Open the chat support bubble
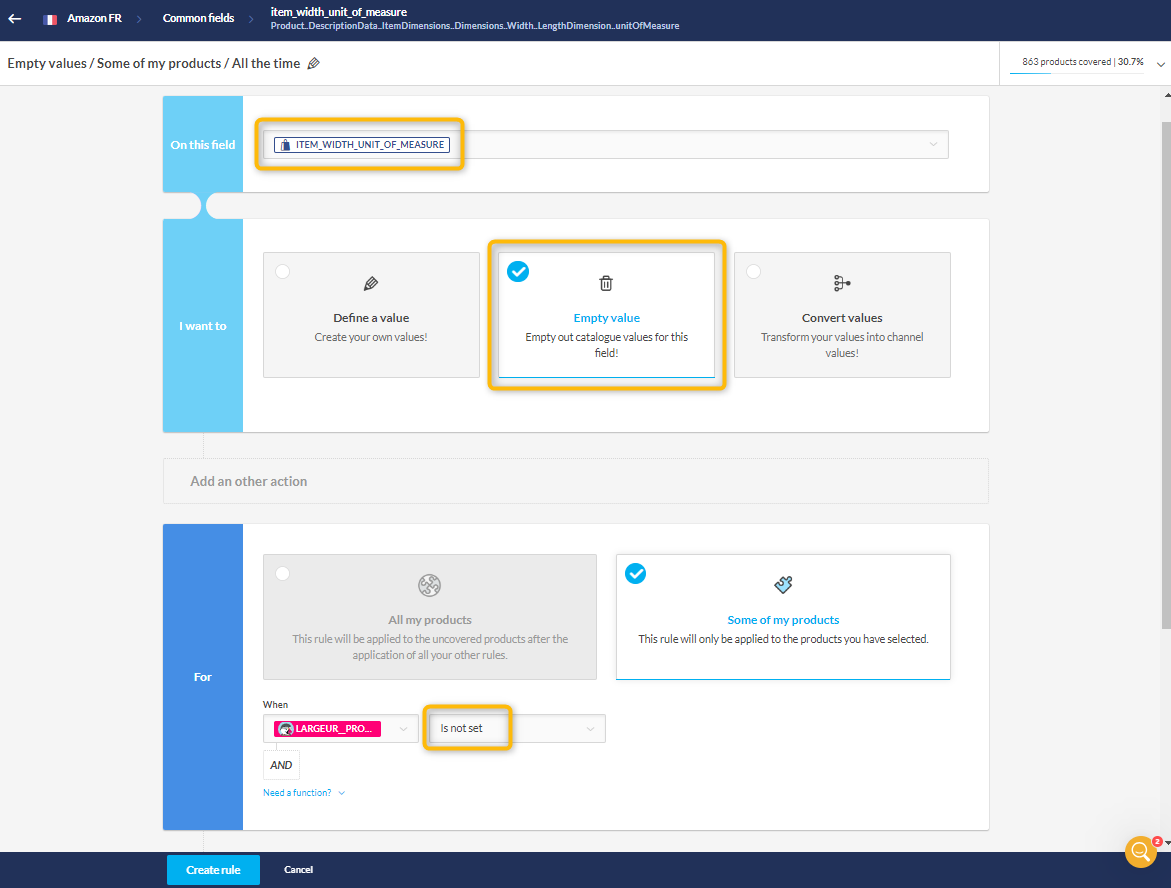This screenshot has width=1171, height=888. [1140, 851]
